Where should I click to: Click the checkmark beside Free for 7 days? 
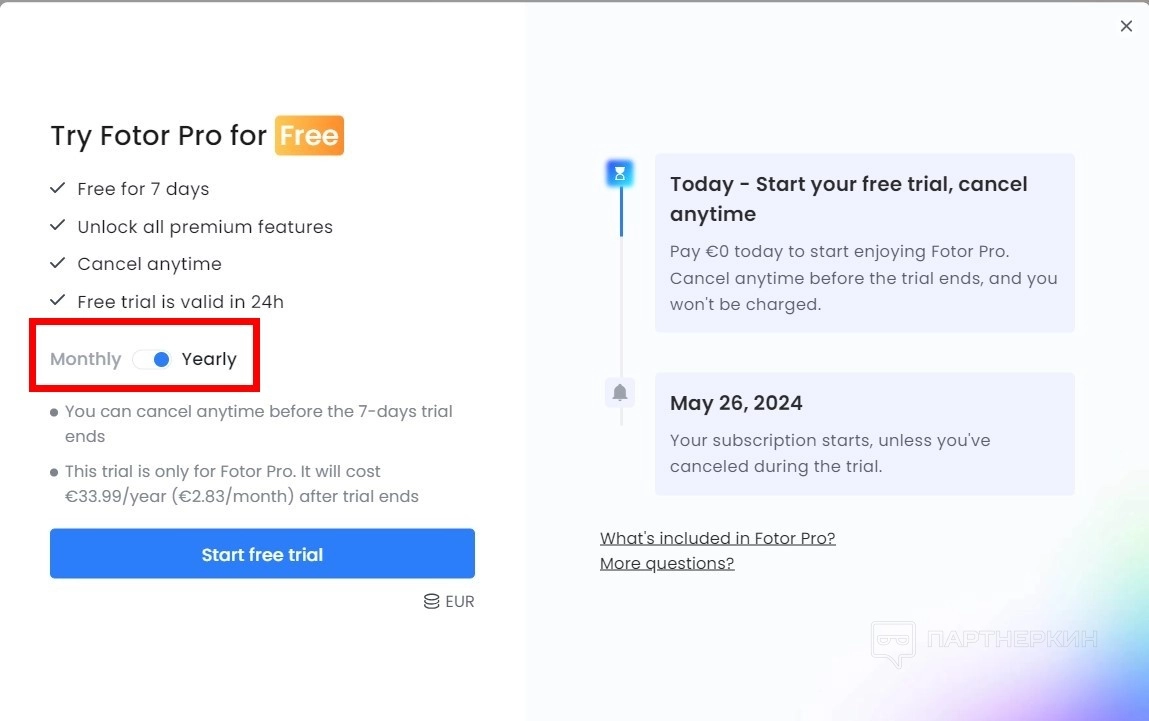pos(58,188)
